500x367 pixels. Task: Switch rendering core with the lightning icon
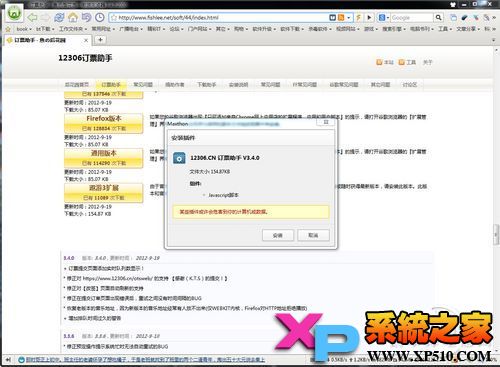359,18
